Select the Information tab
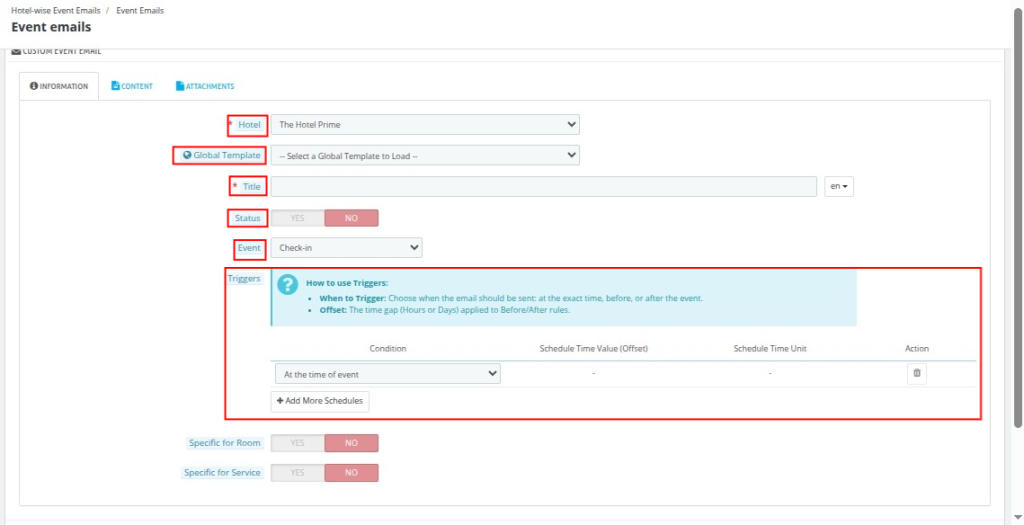The image size is (1024, 525). [x=59, y=87]
